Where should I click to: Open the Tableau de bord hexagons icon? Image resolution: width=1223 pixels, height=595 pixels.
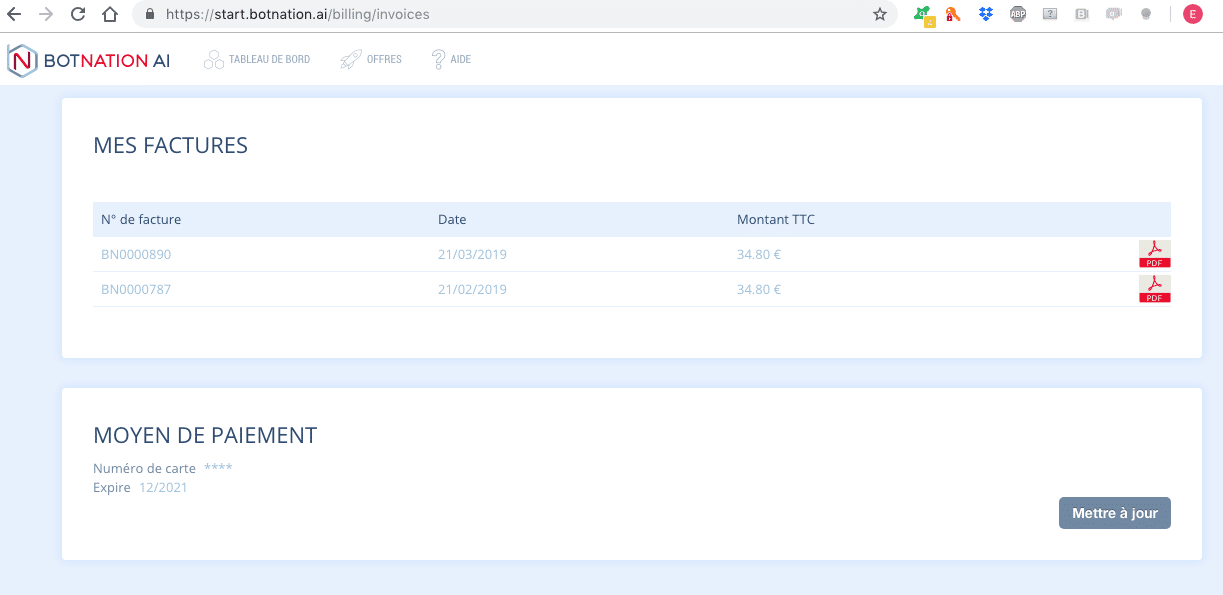(x=212, y=59)
